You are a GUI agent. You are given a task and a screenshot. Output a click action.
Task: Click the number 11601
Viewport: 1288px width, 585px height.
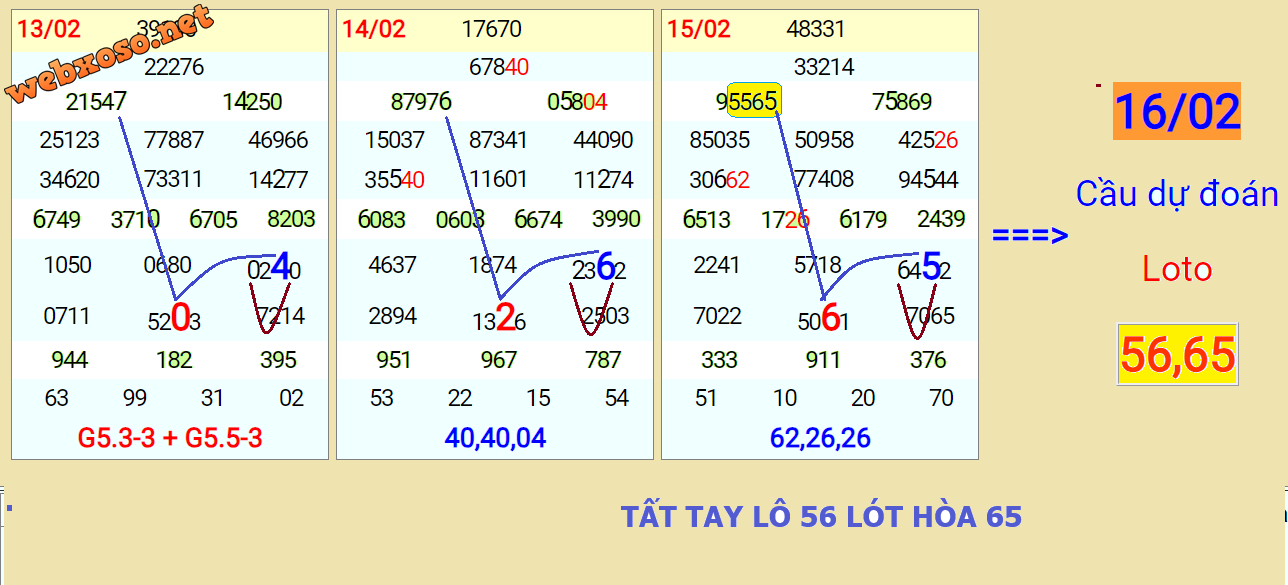(499, 179)
